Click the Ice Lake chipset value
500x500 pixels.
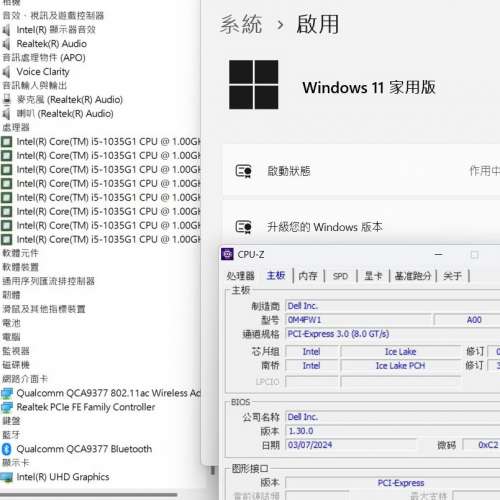pos(401,352)
